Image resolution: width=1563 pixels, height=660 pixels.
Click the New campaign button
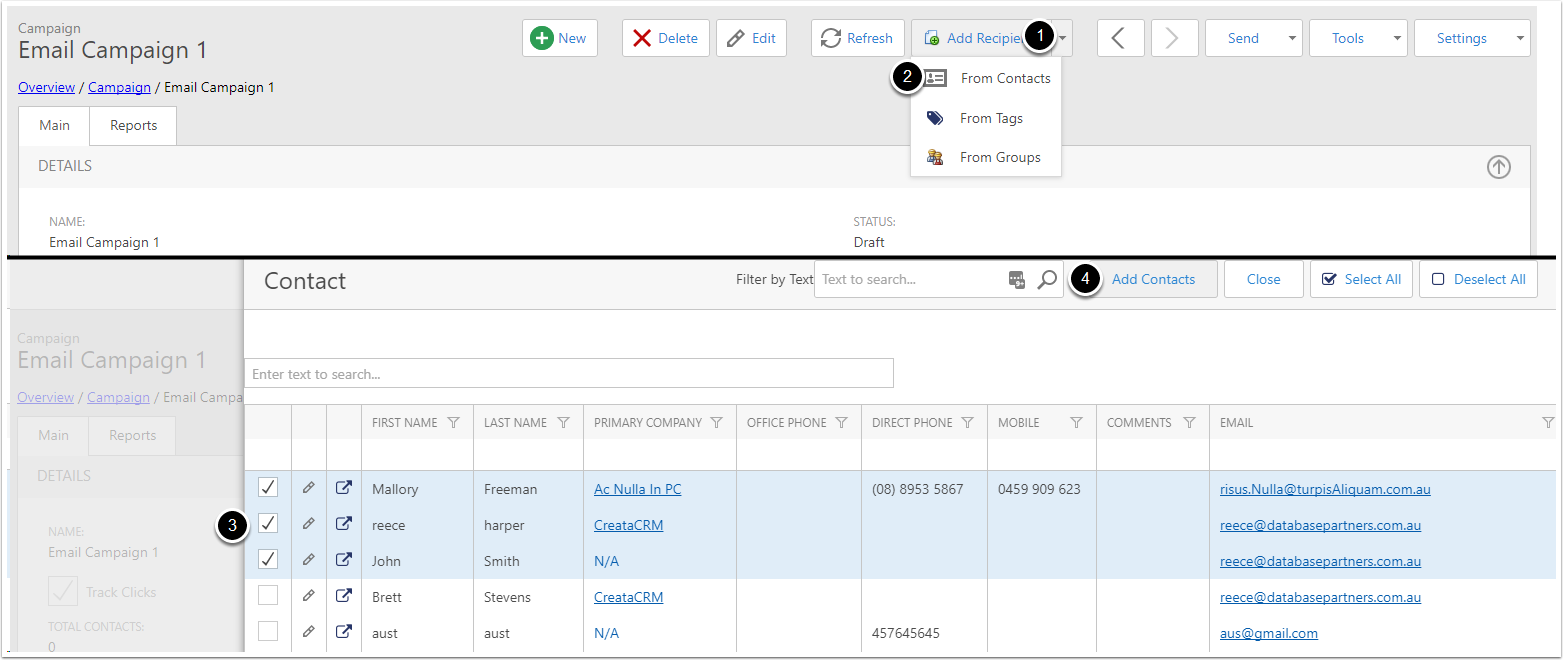point(559,38)
